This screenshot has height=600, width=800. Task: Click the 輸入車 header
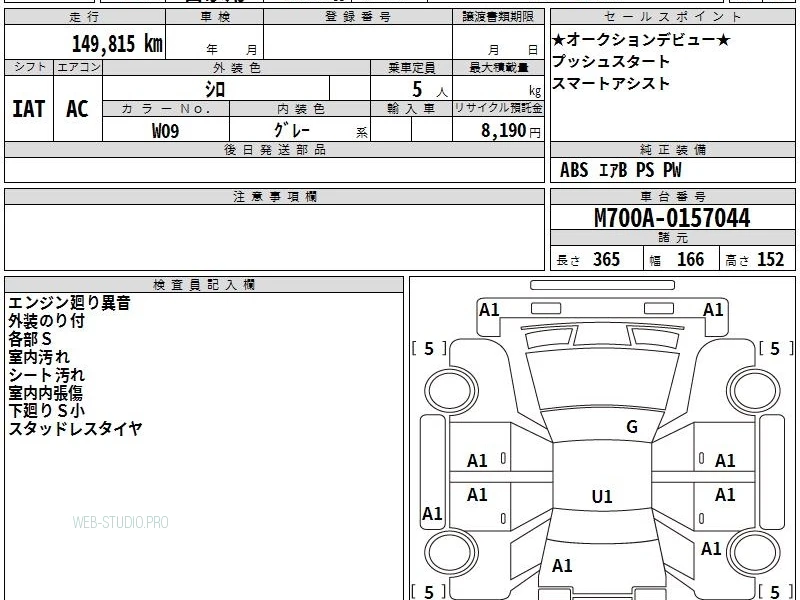pos(411,108)
